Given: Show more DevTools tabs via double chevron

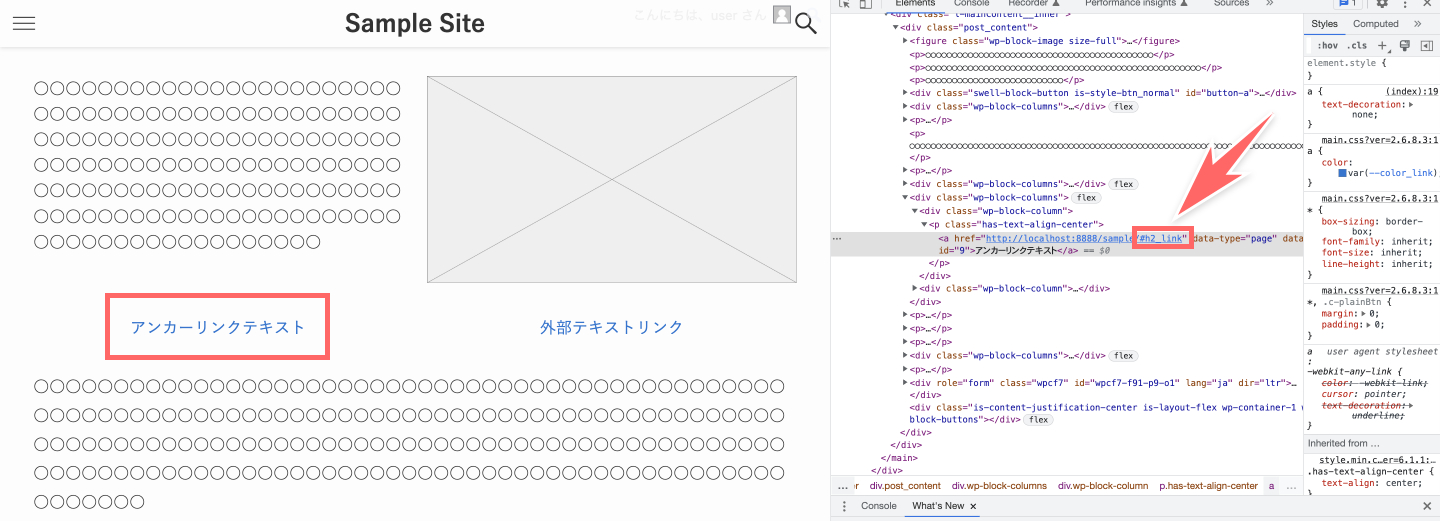Looking at the screenshot, I should click(1270, 4).
